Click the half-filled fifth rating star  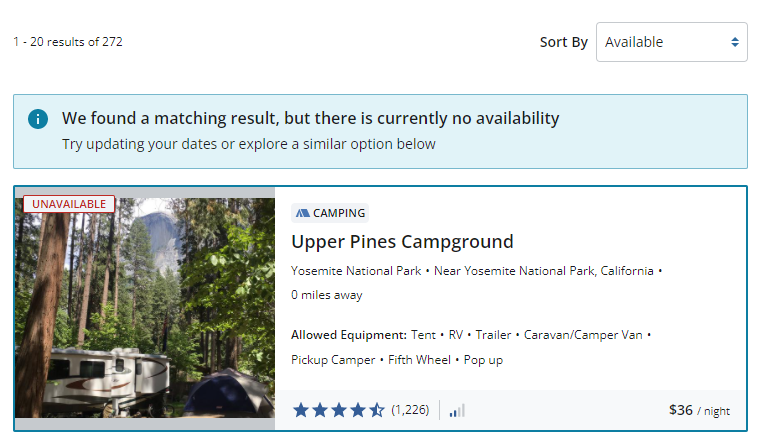click(x=377, y=410)
